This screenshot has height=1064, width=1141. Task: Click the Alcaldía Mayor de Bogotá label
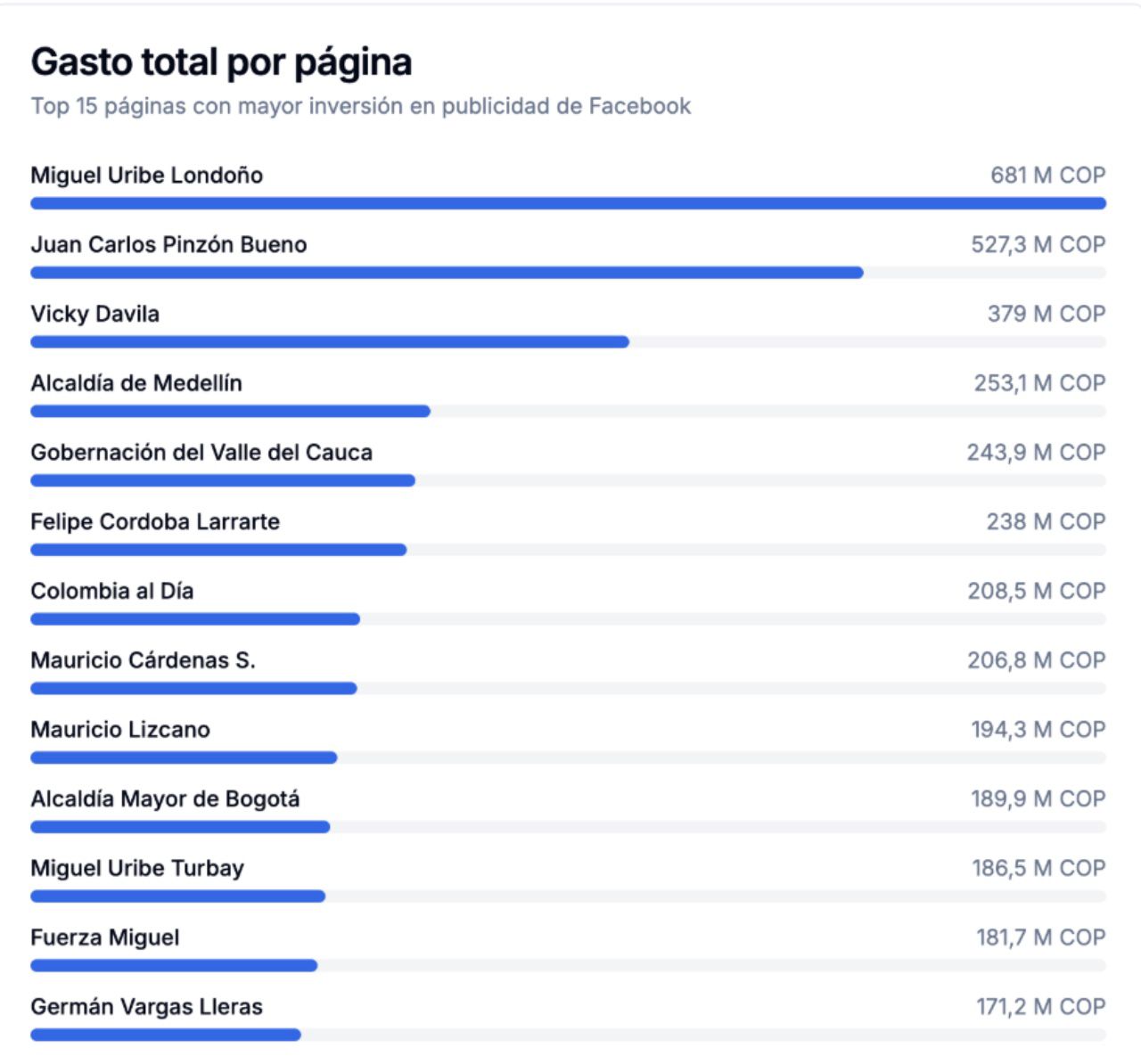tap(165, 799)
